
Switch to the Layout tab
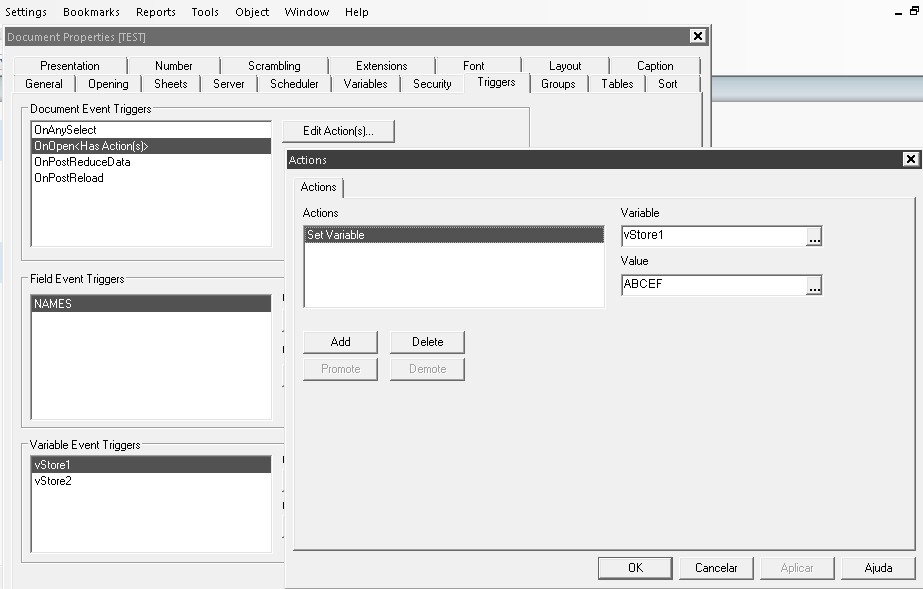coord(565,66)
